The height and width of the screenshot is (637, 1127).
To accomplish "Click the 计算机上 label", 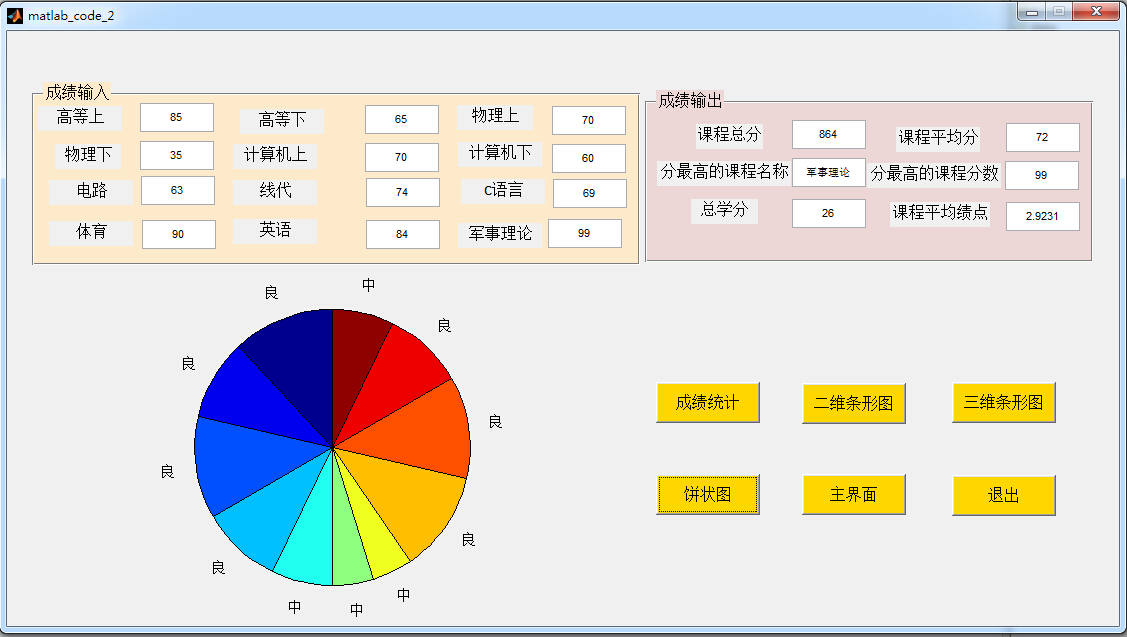I will click(275, 155).
